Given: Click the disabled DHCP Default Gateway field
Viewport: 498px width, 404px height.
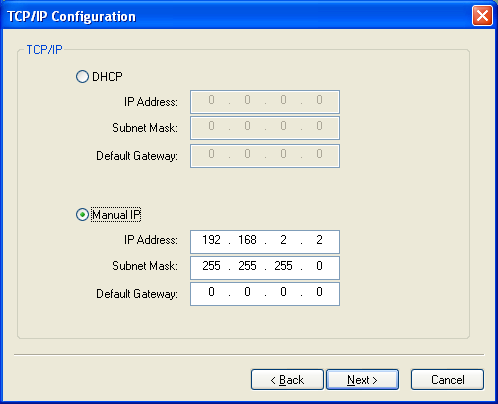Looking at the screenshot, I should (265, 156).
